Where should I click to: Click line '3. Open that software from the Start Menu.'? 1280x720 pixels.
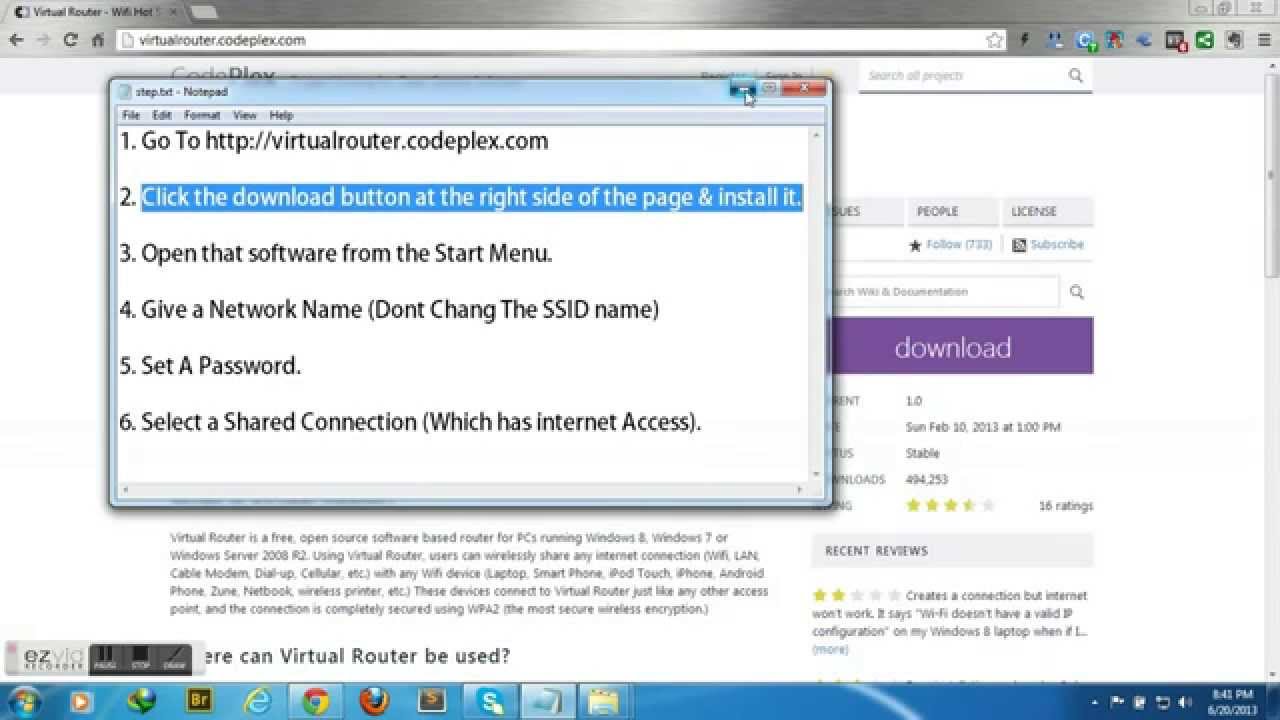coord(336,253)
